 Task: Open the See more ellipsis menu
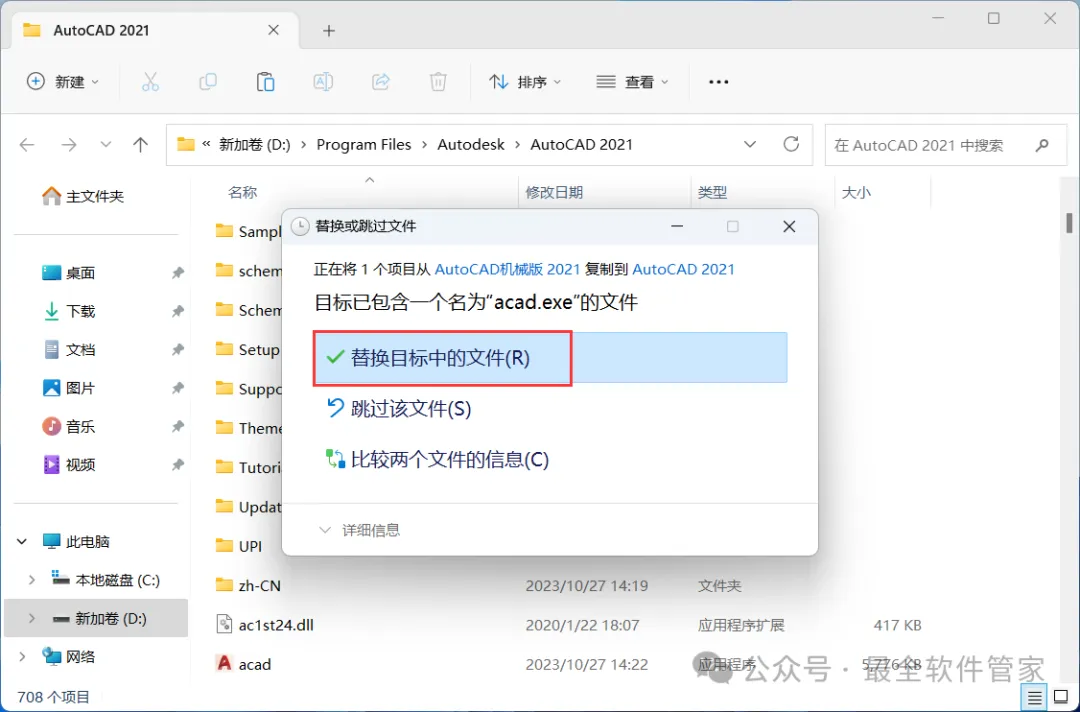tap(718, 82)
